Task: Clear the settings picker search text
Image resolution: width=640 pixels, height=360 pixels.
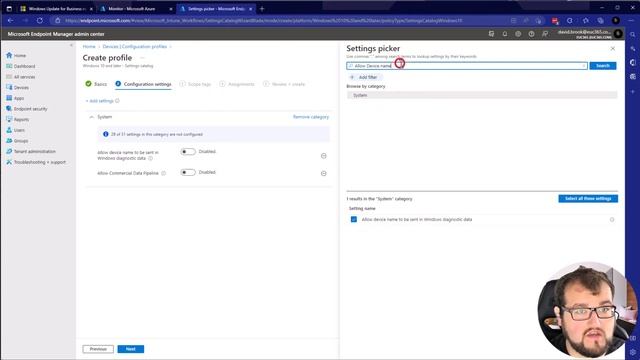Action: [584, 66]
